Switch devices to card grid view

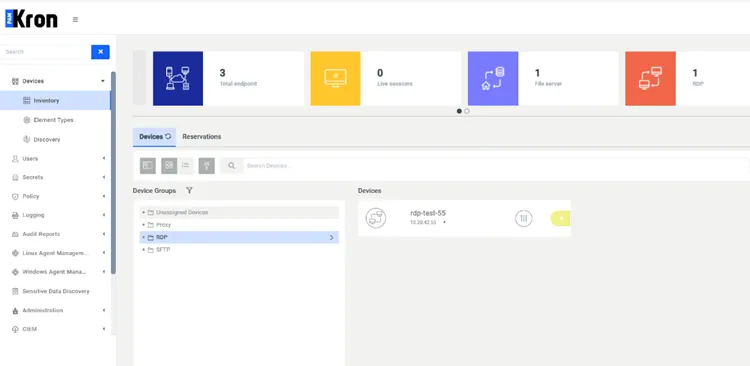click(169, 166)
